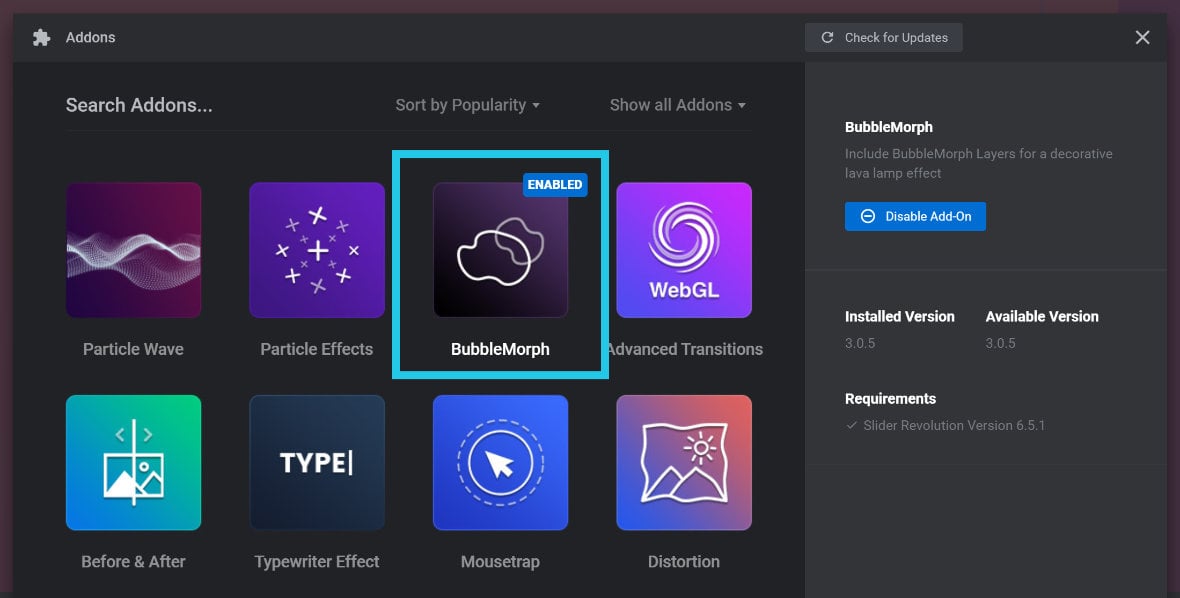Viewport: 1180px width, 598px height.
Task: Select the BubbleMorph addon icon
Action: pos(500,250)
